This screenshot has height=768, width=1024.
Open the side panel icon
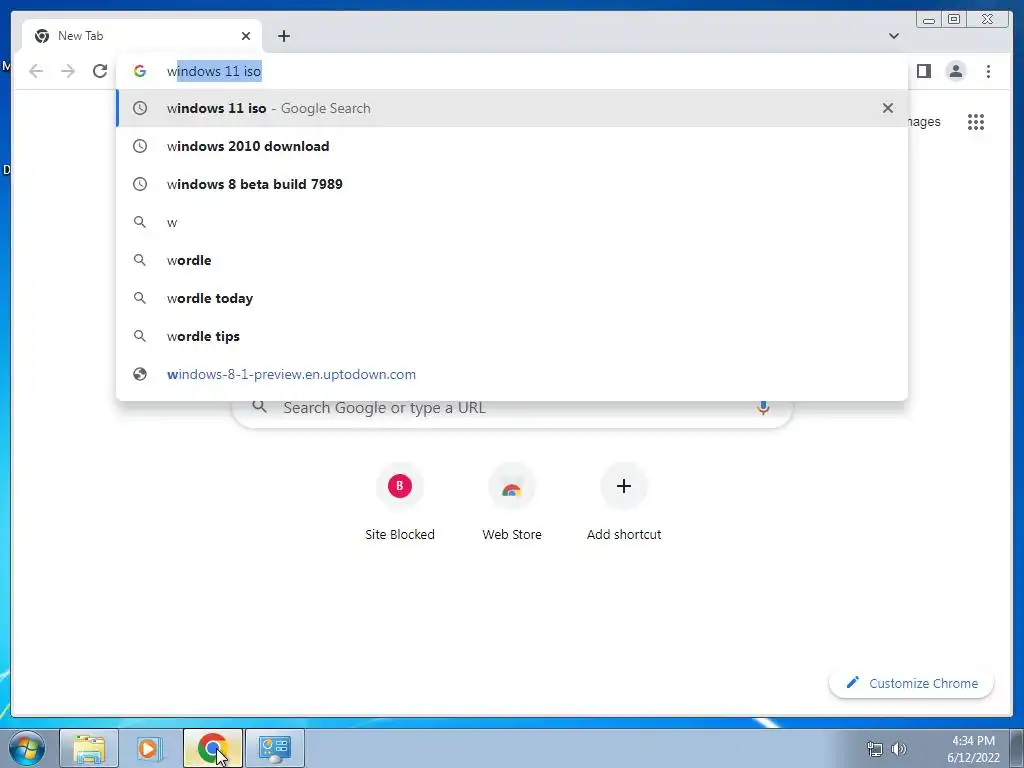pos(923,71)
